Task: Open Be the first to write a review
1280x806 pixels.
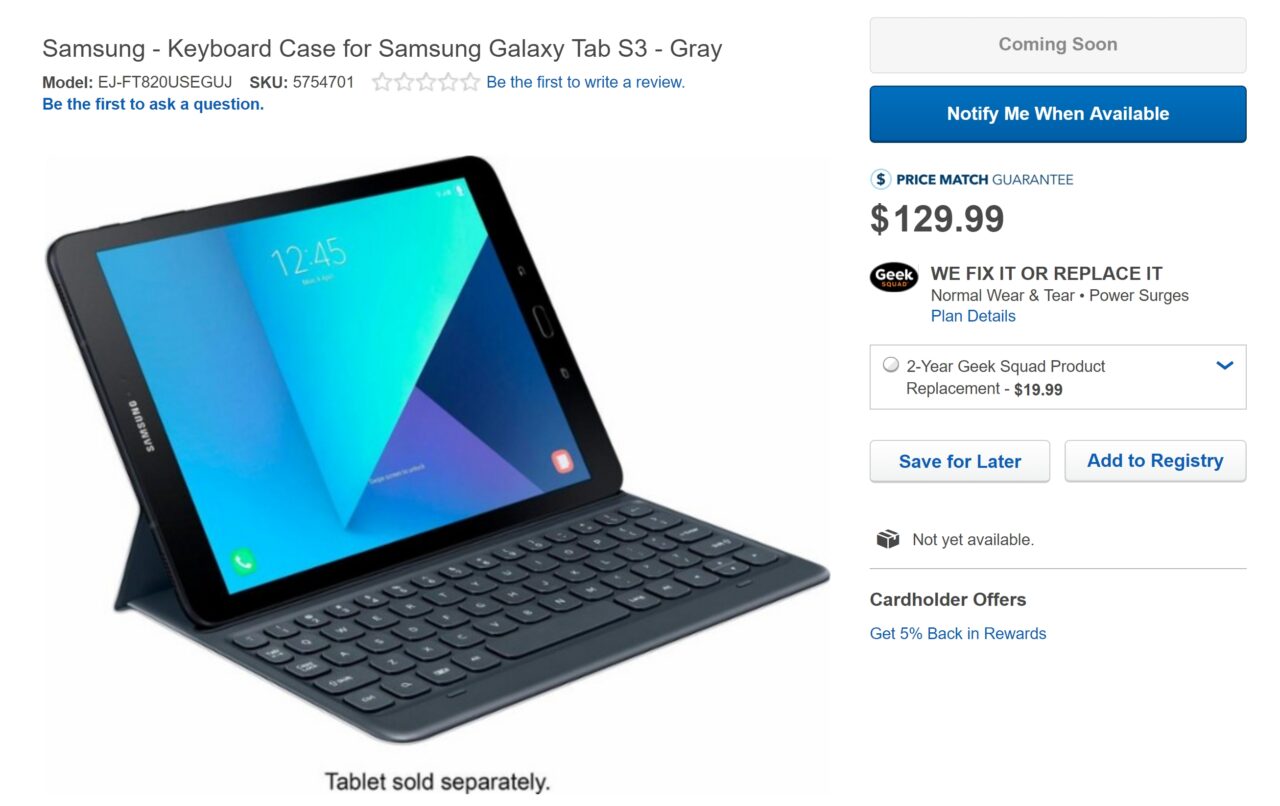Action: [585, 83]
